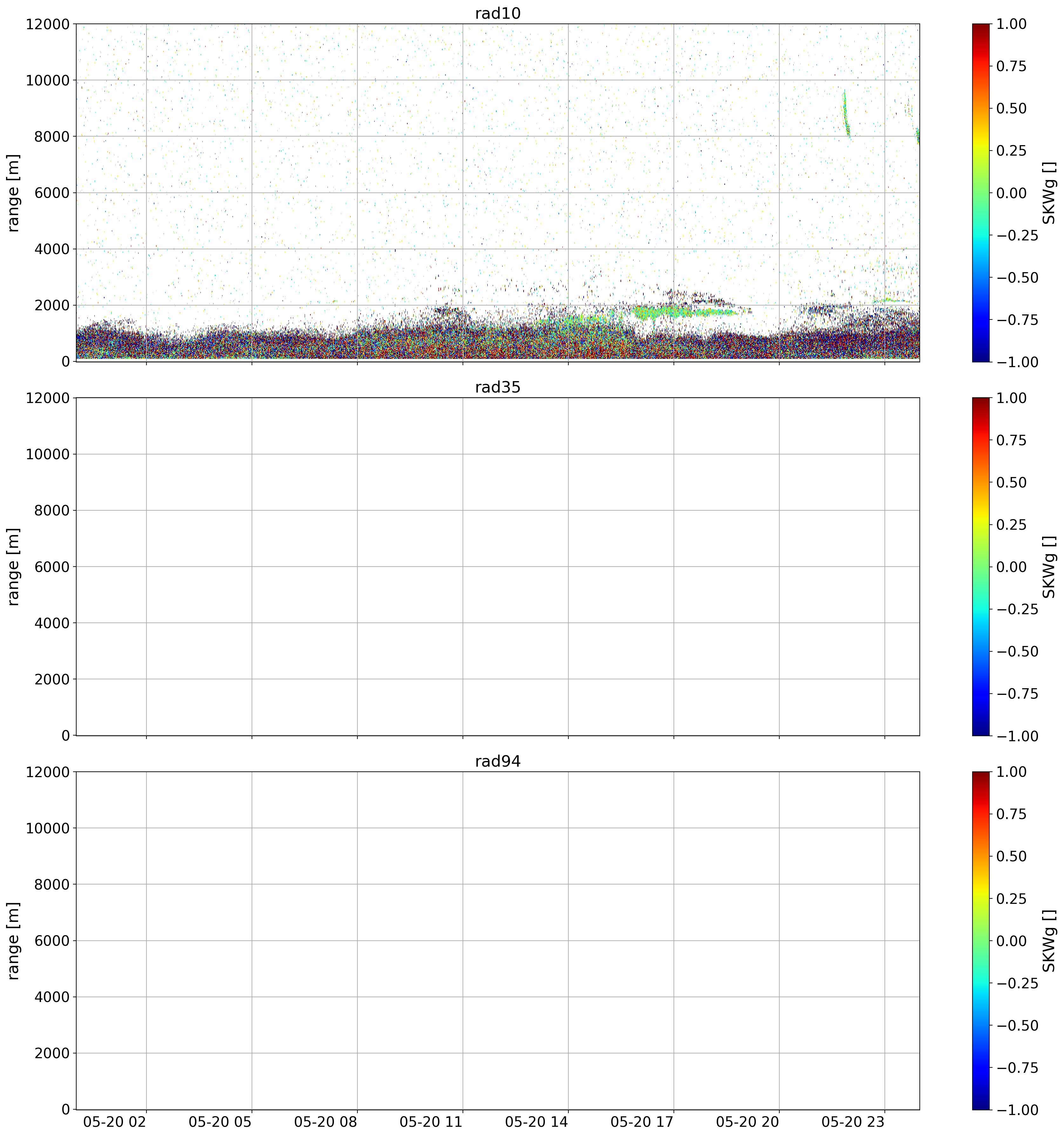Click the "12000" range tick of rad10 panel
The width and height of the screenshot is (1064, 1136).
click(x=47, y=24)
